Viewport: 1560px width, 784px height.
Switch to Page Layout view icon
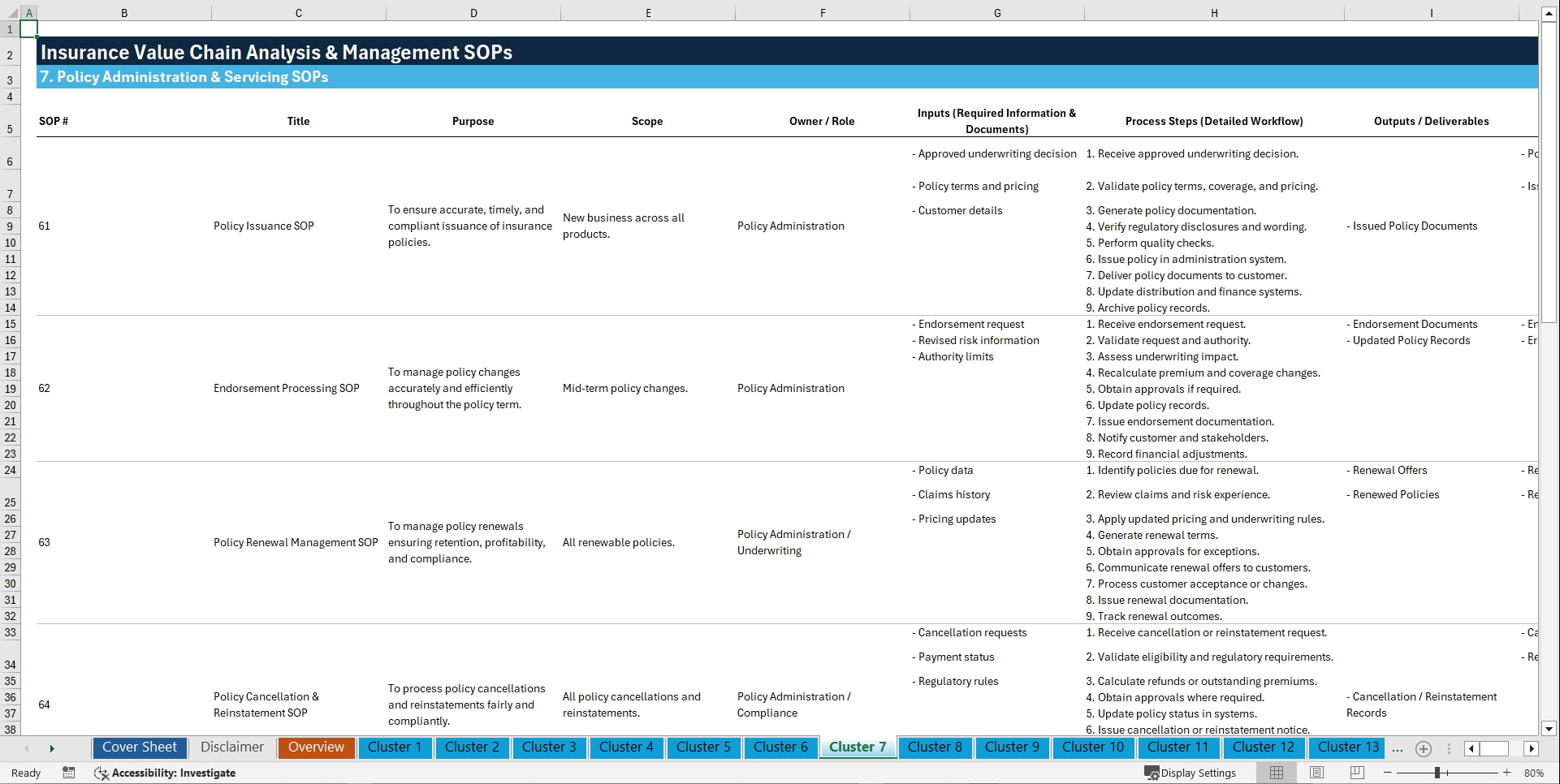tap(1316, 773)
